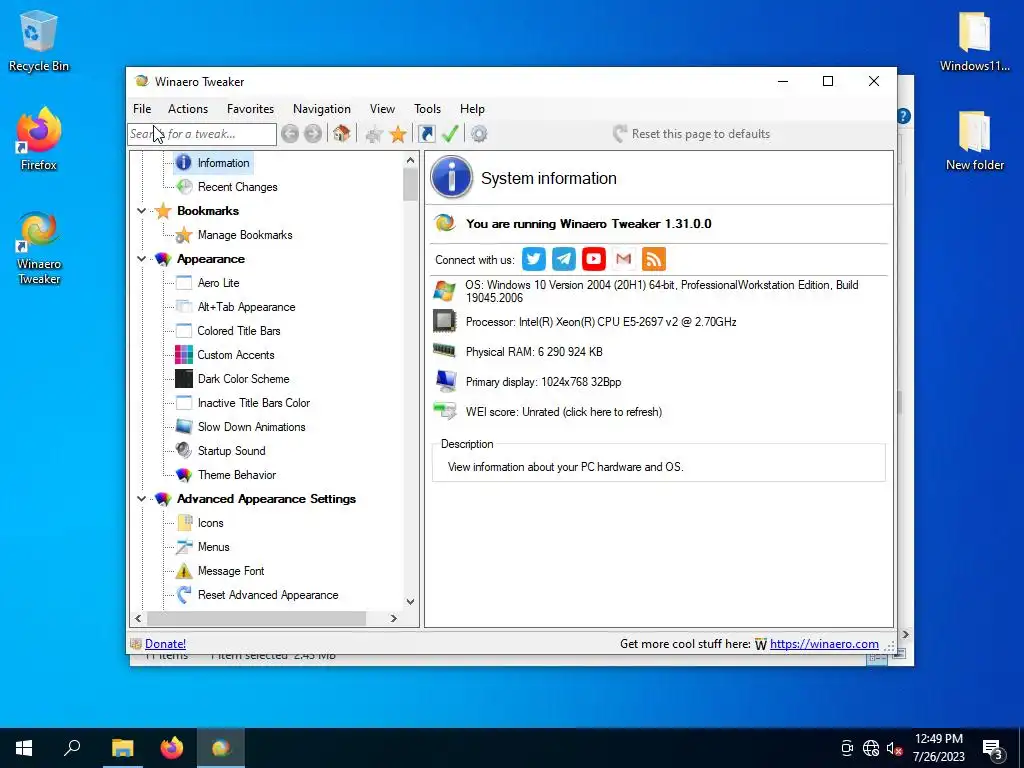The image size is (1024, 768).
Task: Click the tree scrollbar down arrow
Action: click(410, 601)
